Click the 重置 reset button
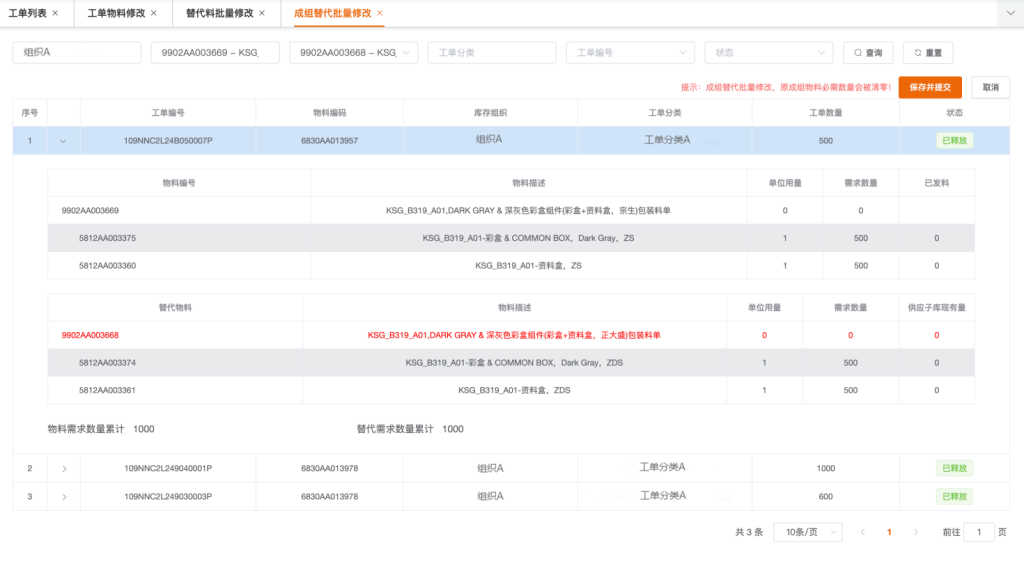This screenshot has height=568, width=1024. click(928, 52)
